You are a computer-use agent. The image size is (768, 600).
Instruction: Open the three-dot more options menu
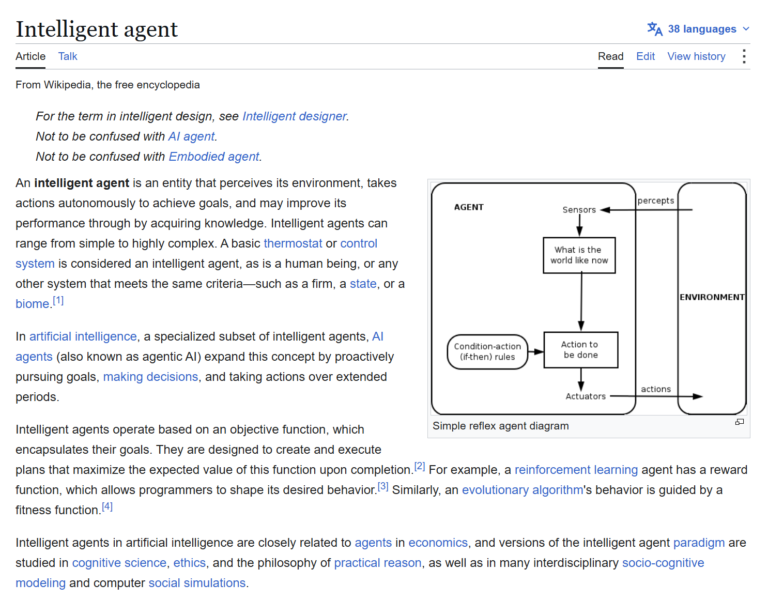click(x=744, y=56)
